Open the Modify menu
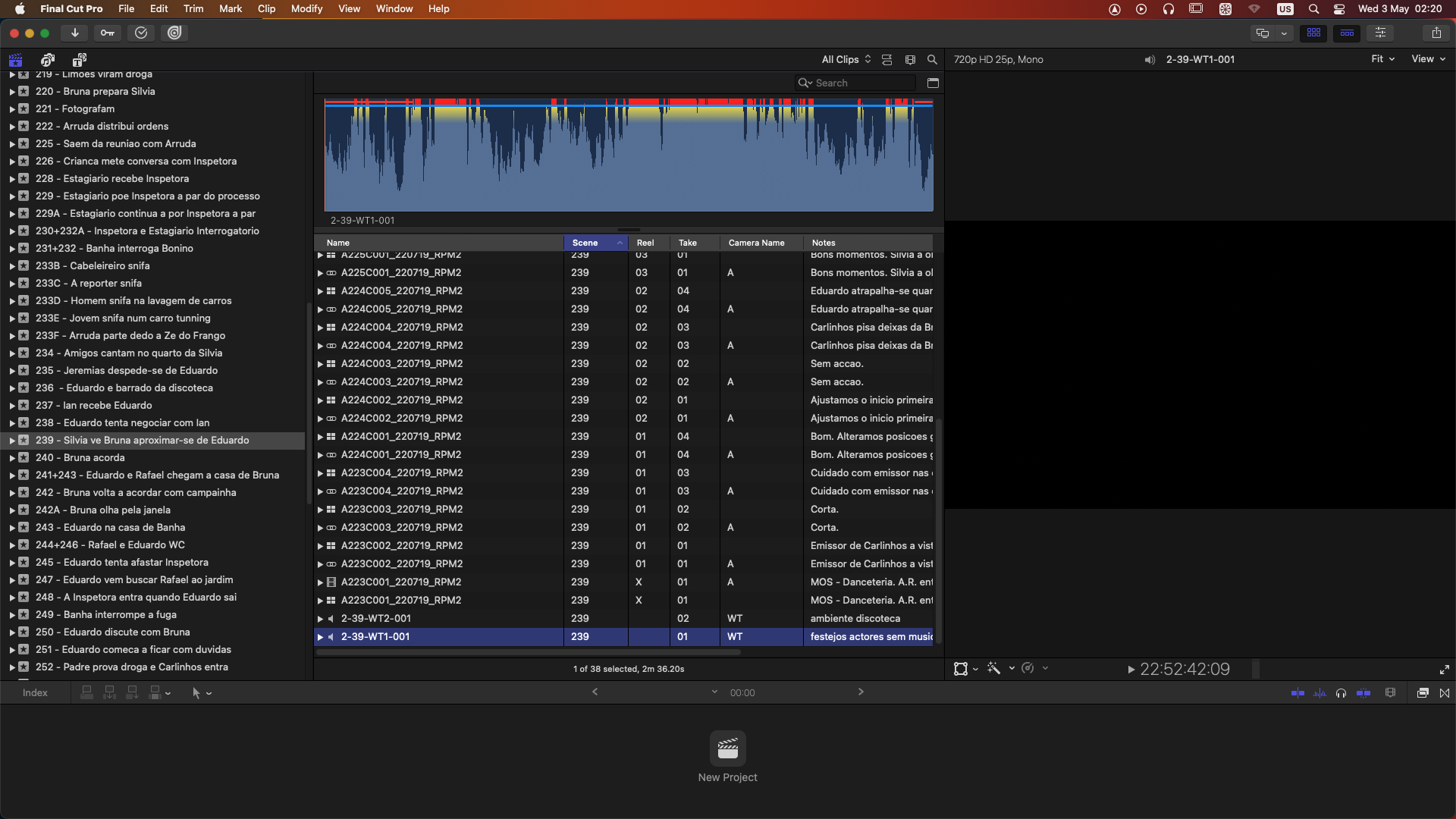This screenshot has width=1456, height=819. click(306, 8)
